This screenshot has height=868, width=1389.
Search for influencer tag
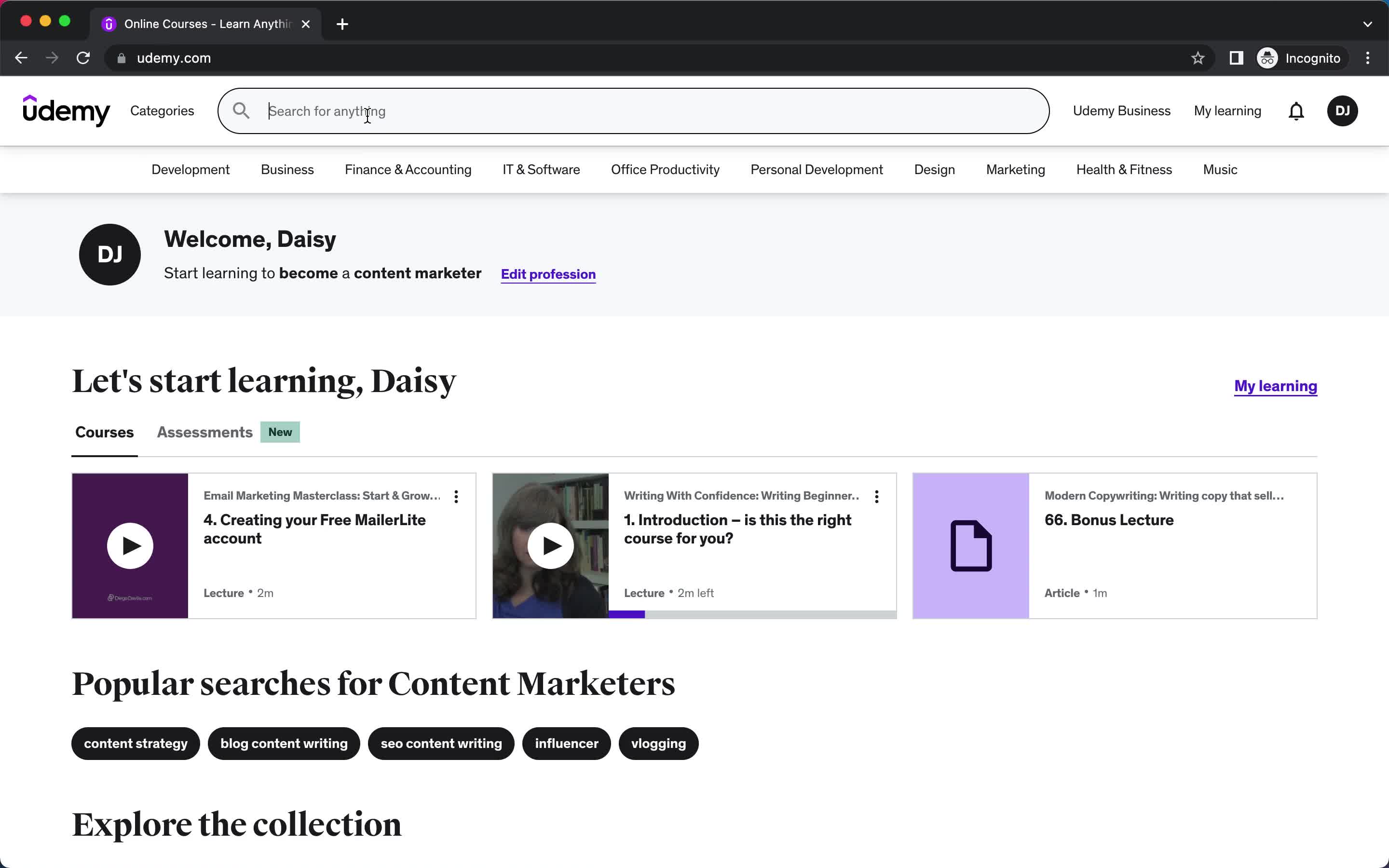567,744
